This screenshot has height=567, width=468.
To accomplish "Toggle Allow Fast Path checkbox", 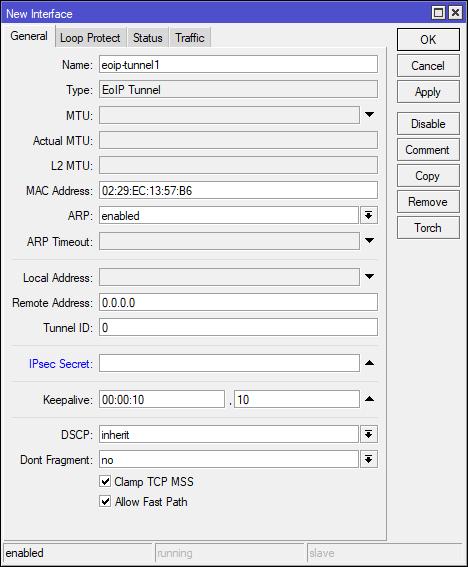I will point(105,502).
